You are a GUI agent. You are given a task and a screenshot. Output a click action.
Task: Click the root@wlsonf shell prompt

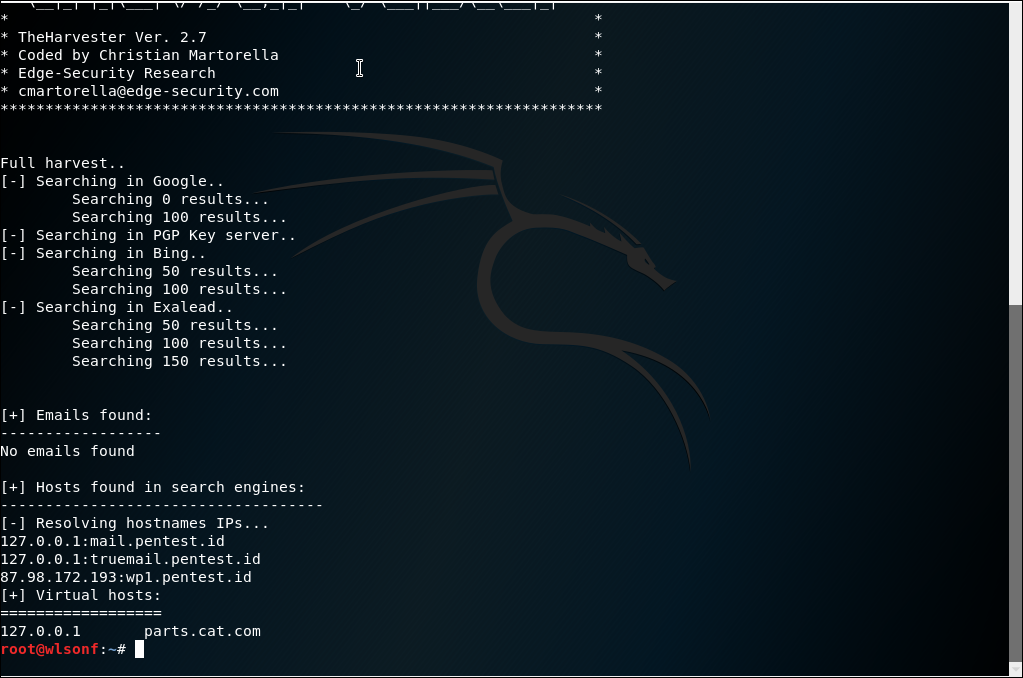63,649
